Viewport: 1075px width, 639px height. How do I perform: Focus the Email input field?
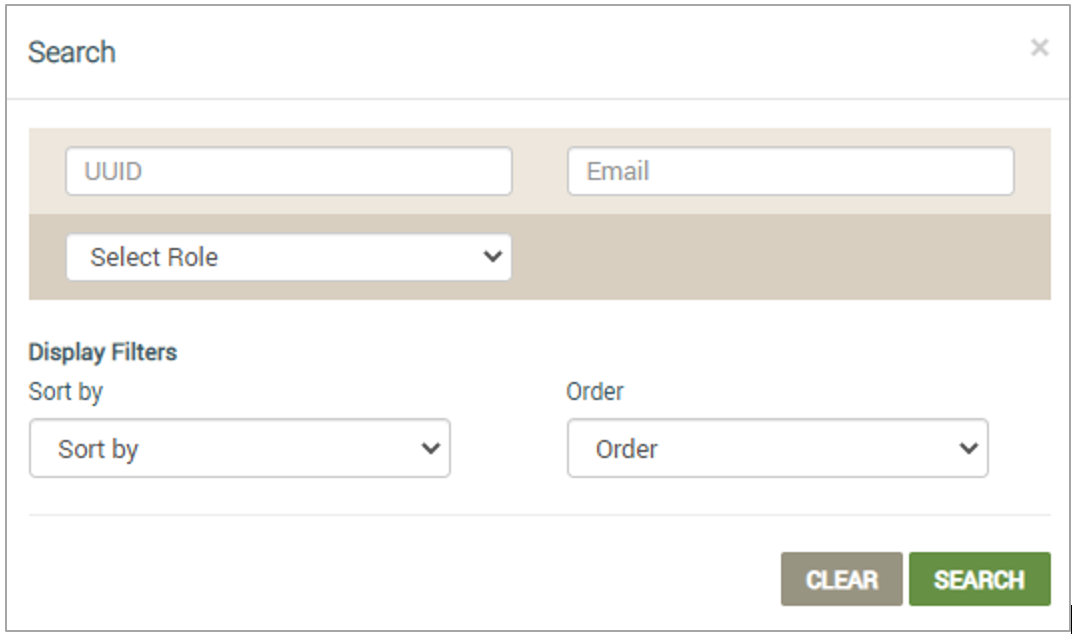click(790, 171)
